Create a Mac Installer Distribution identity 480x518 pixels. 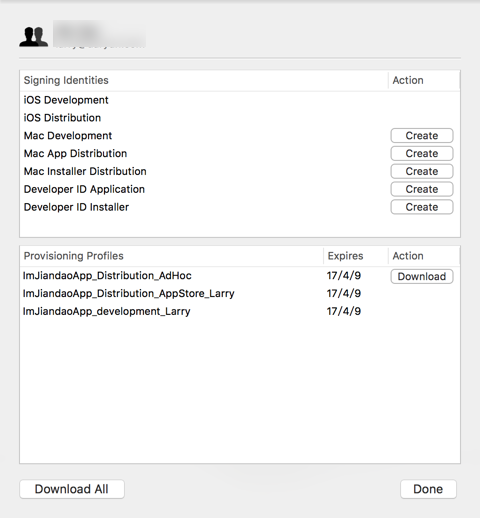(422, 171)
